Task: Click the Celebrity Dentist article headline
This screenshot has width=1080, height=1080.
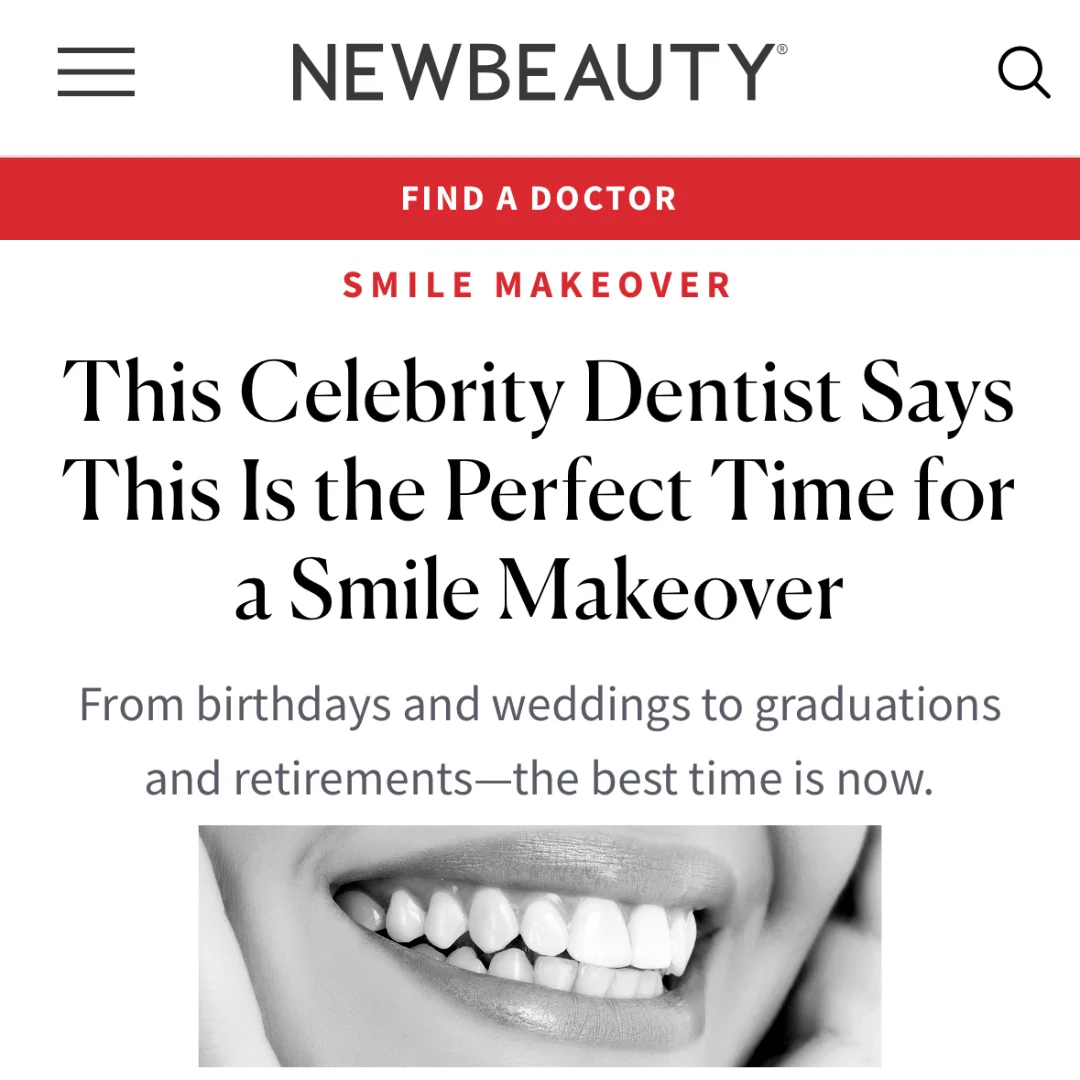Action: [x=538, y=489]
